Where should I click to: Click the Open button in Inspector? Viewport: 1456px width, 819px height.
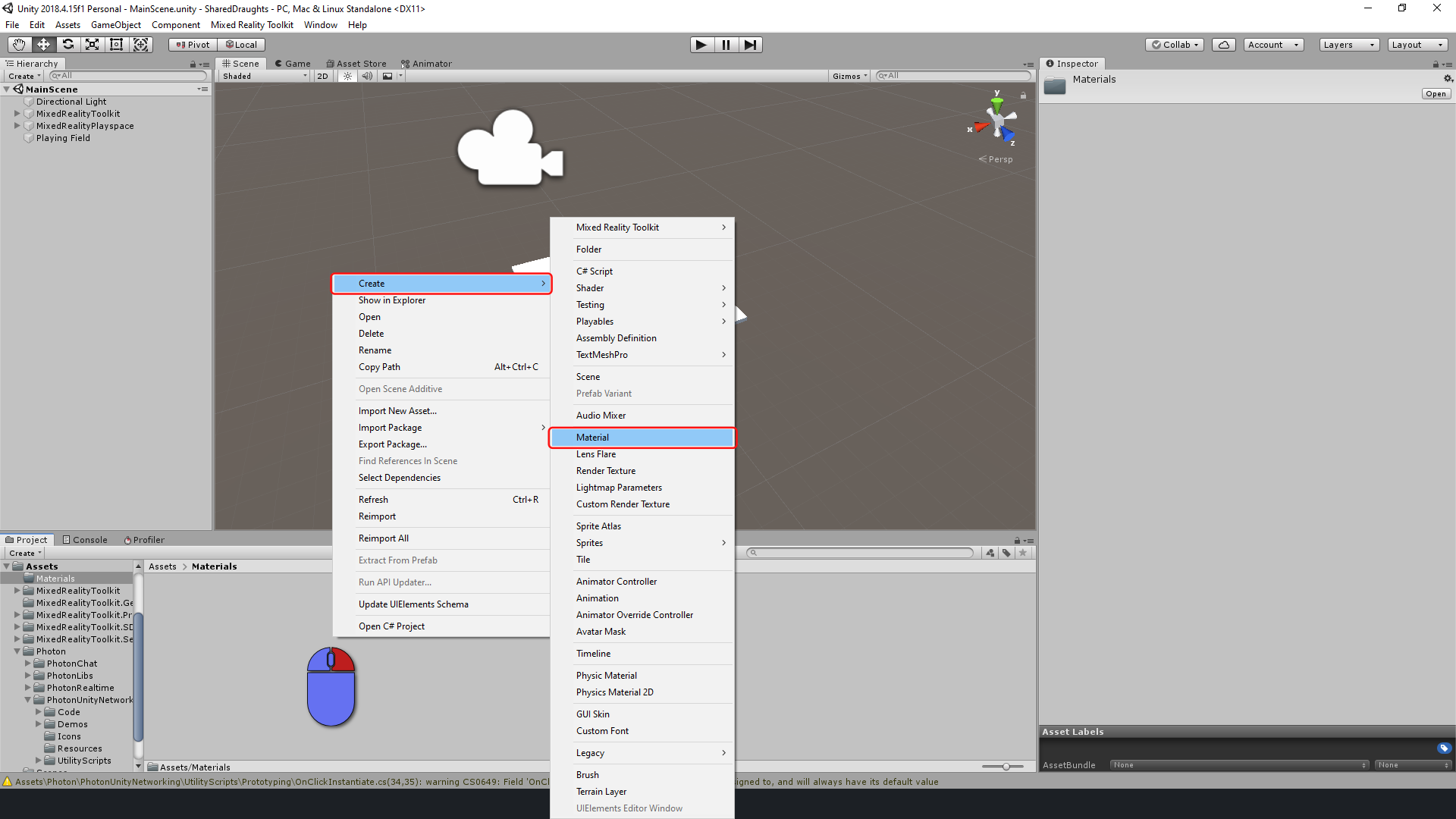tap(1436, 94)
